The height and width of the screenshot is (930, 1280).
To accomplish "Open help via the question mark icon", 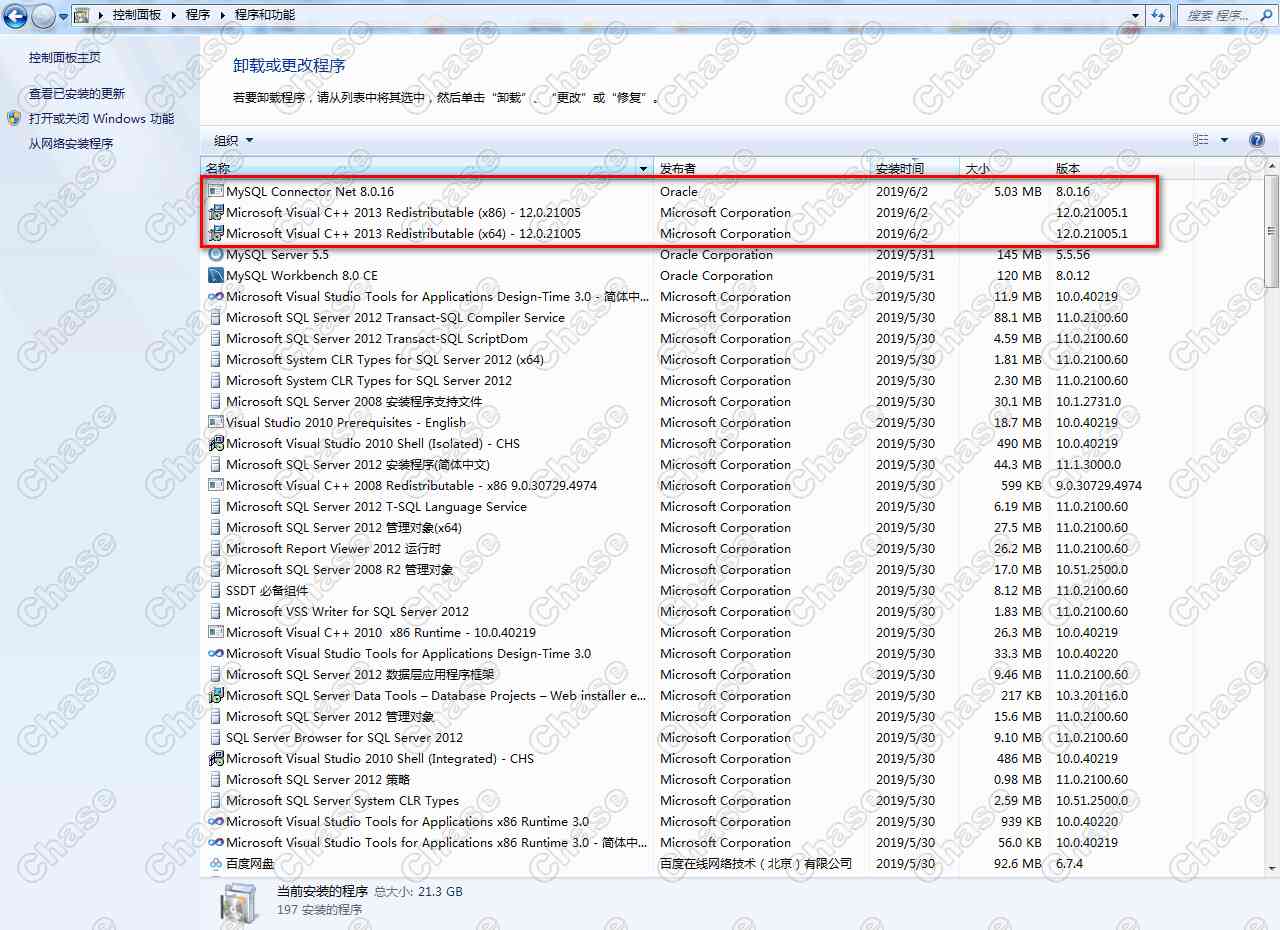I will coord(1257,140).
